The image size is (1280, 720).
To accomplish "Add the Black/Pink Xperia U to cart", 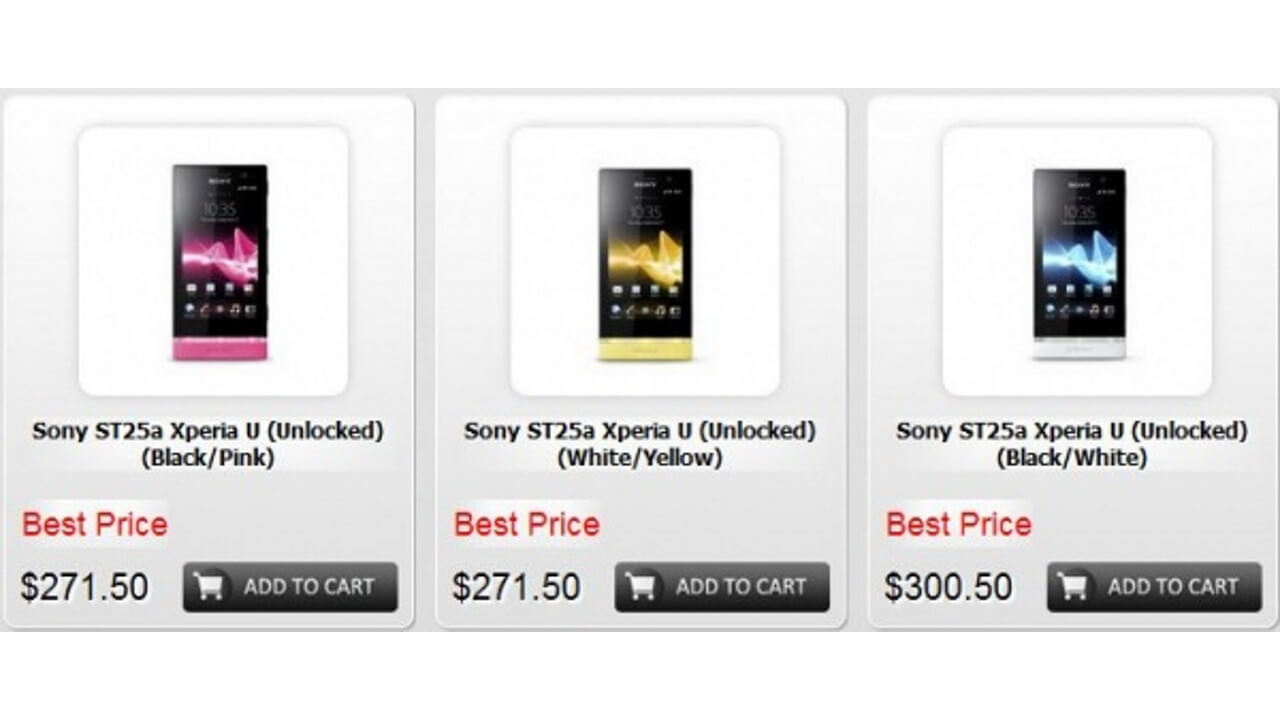I will click(x=290, y=587).
